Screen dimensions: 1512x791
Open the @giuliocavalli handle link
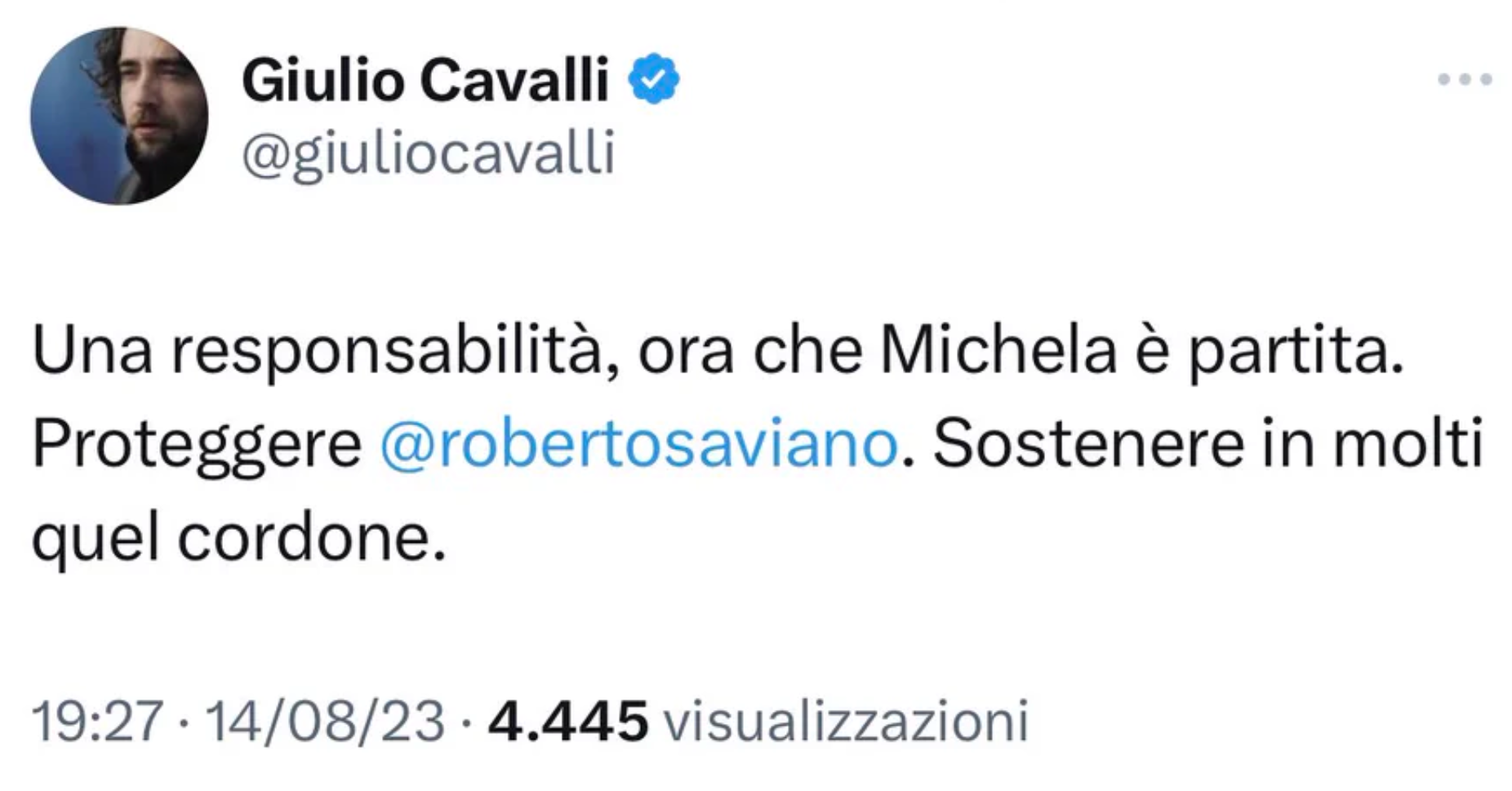click(x=429, y=152)
